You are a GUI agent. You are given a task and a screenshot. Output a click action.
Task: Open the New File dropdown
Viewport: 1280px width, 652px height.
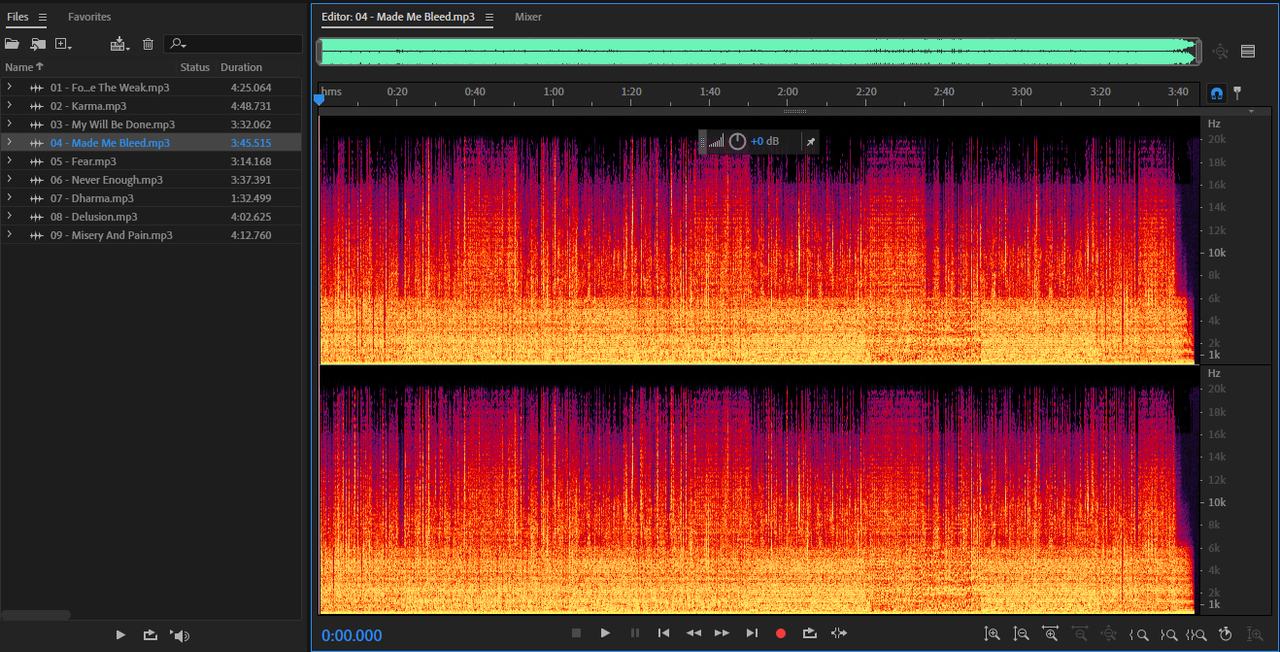point(64,44)
